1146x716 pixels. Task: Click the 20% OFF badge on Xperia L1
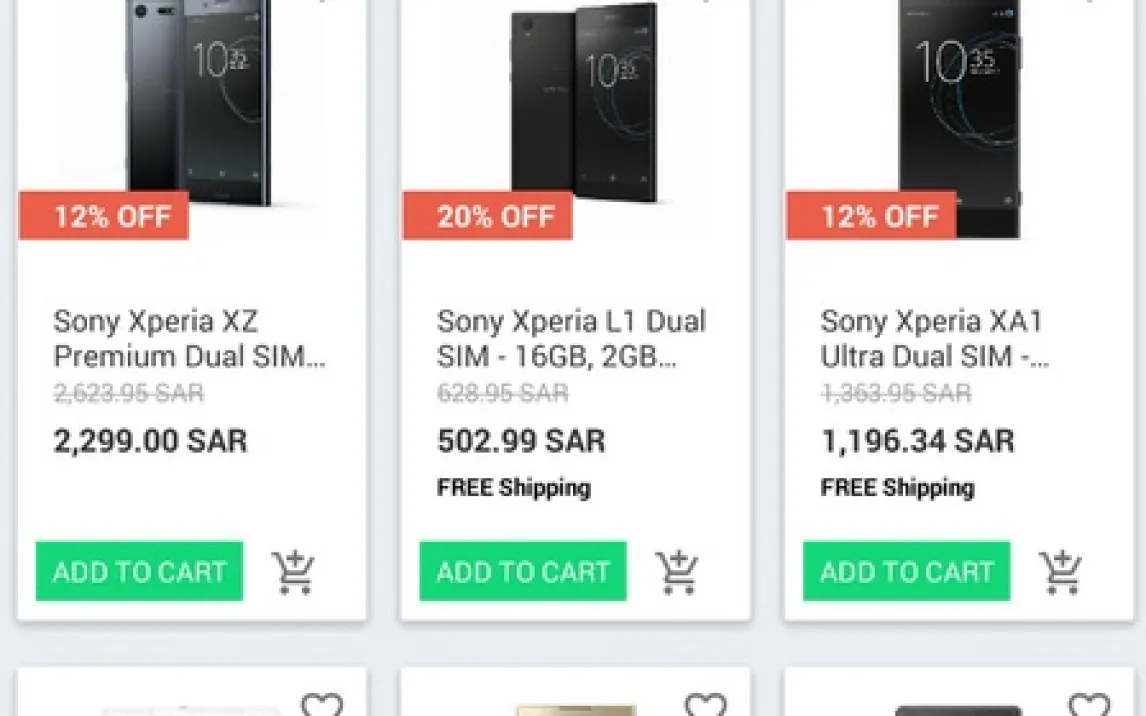[488, 216]
